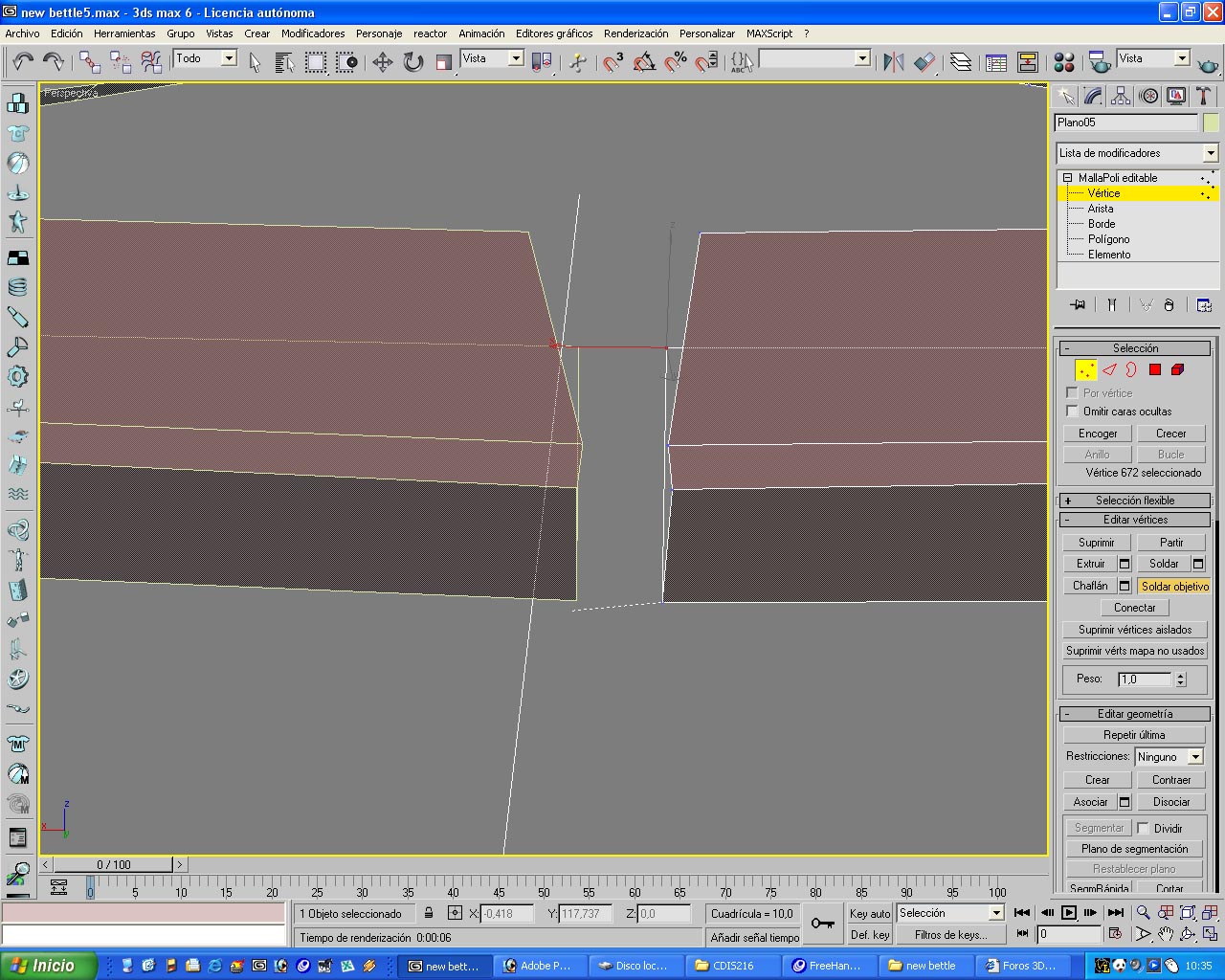Open the Plano05 object color swatch

(1212, 122)
